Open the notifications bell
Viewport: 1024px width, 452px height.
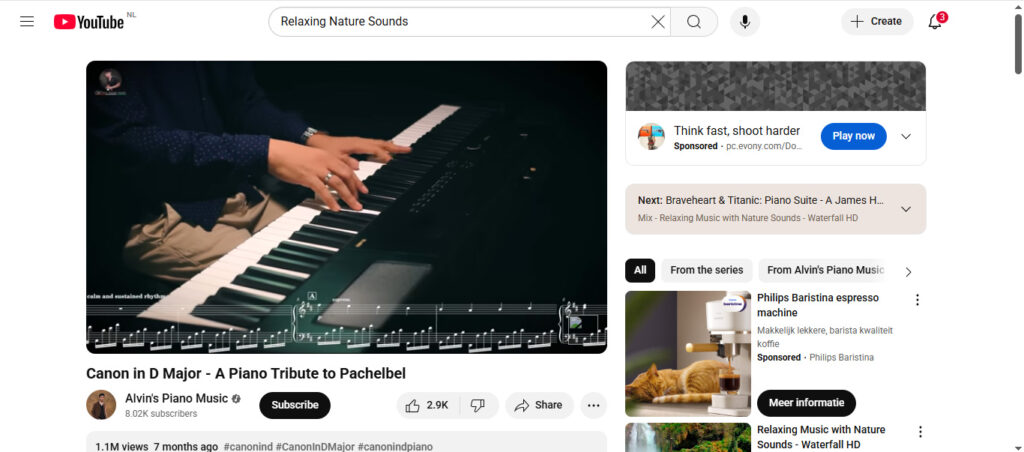pos(935,22)
